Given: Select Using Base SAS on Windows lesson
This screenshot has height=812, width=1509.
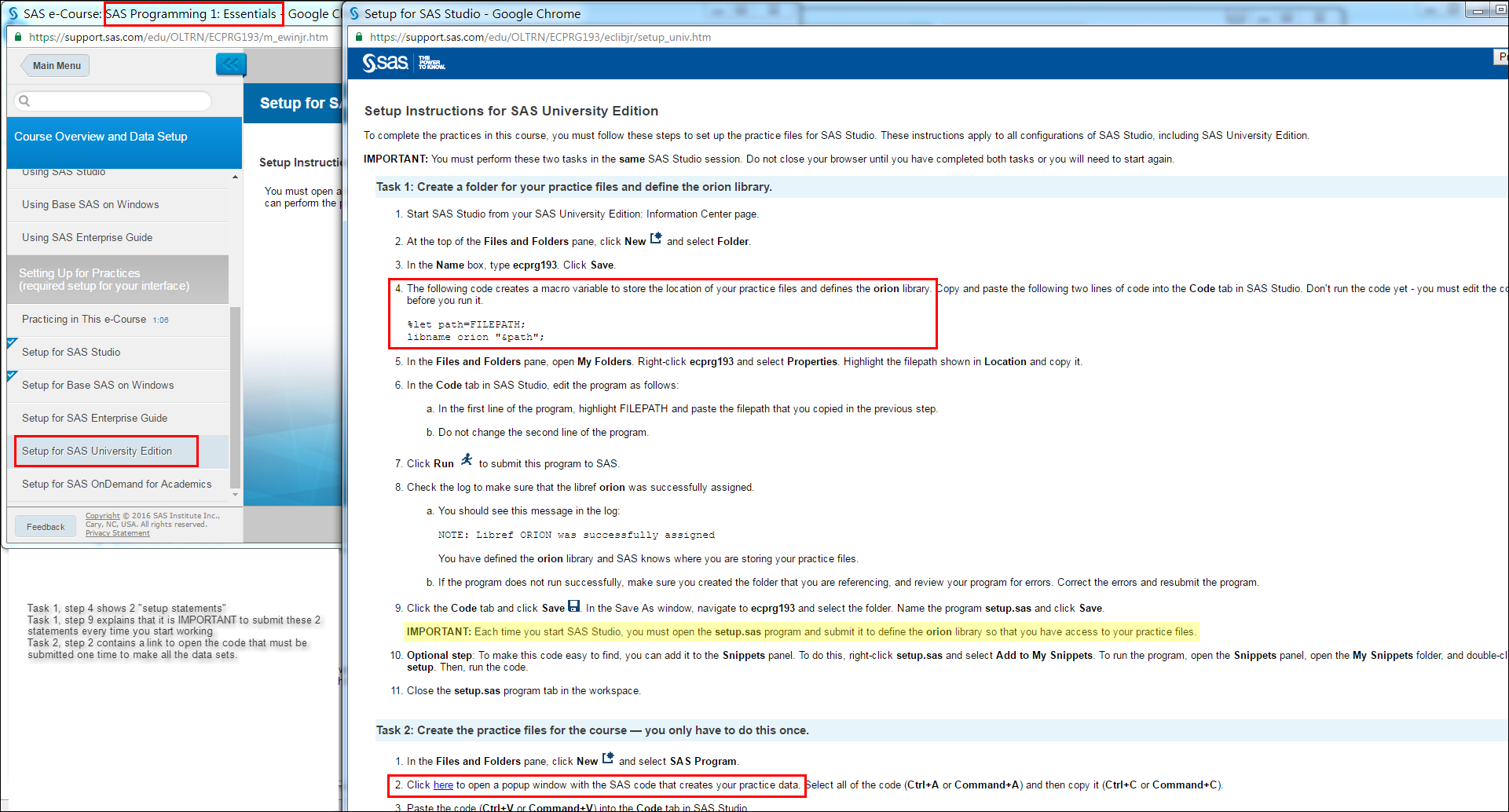Looking at the screenshot, I should click(119, 204).
